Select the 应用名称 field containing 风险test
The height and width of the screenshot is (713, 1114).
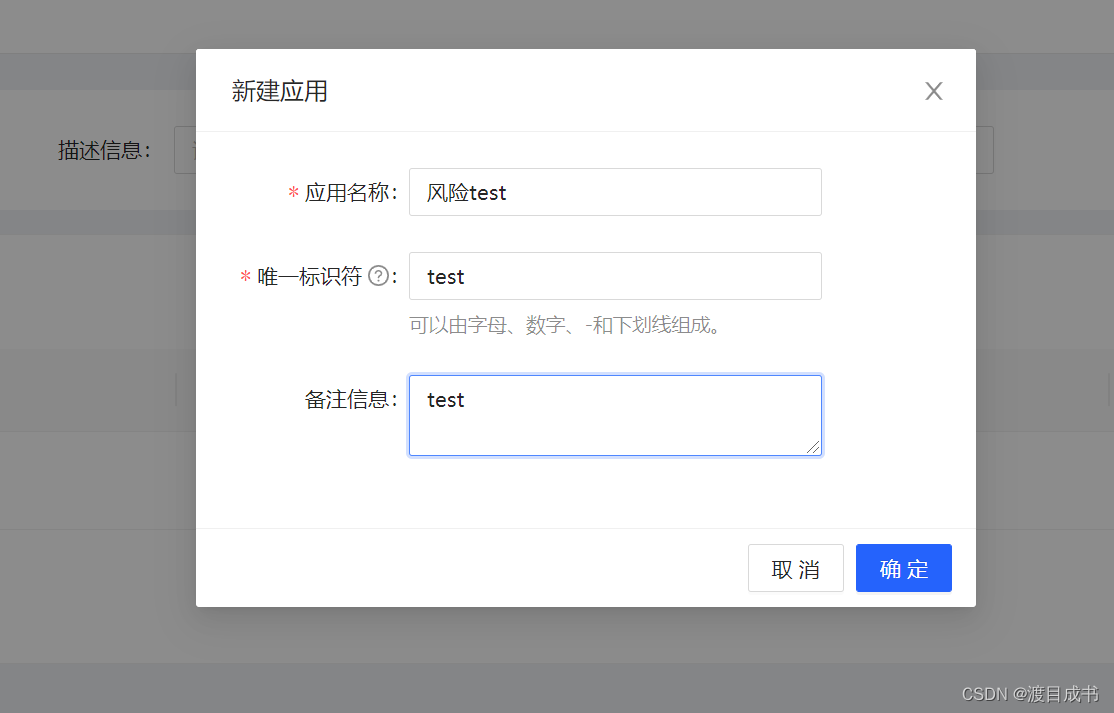(615, 192)
